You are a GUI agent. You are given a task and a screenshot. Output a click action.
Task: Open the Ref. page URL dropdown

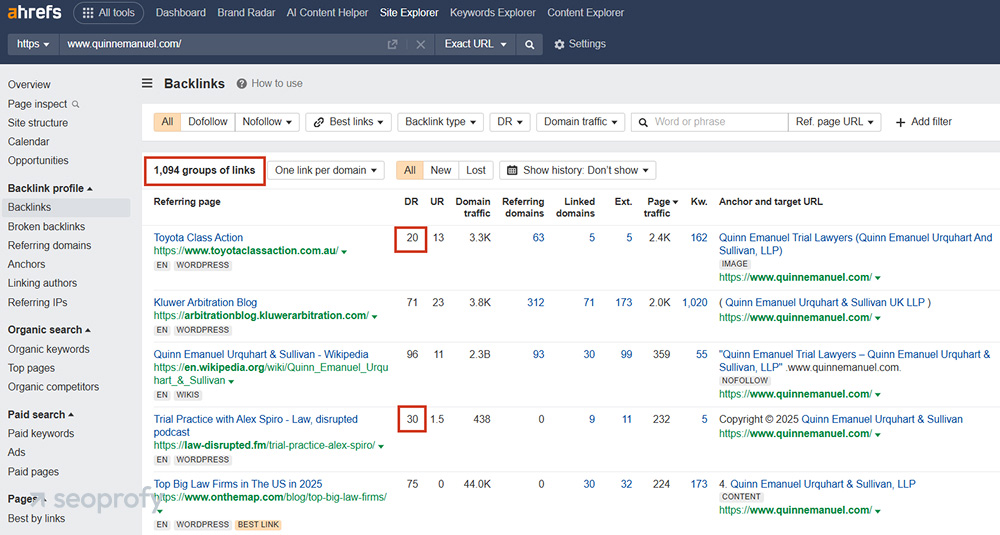(x=835, y=122)
